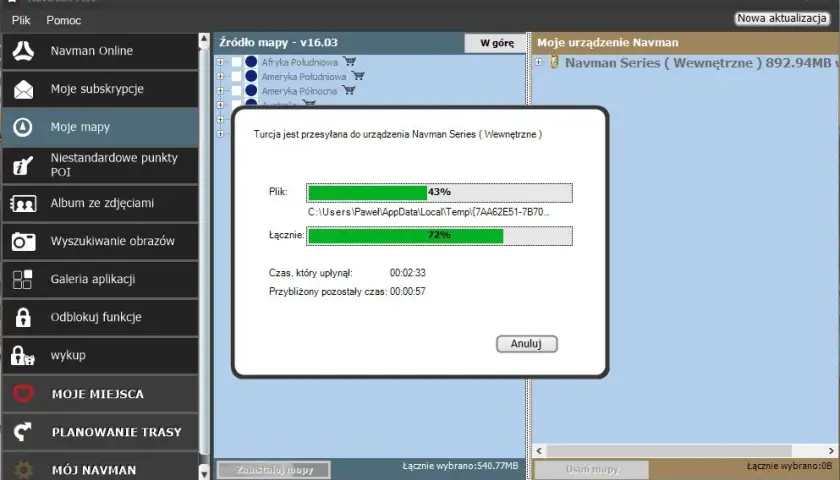Open the MÓJ NAVMAN gear icon

coord(23,470)
